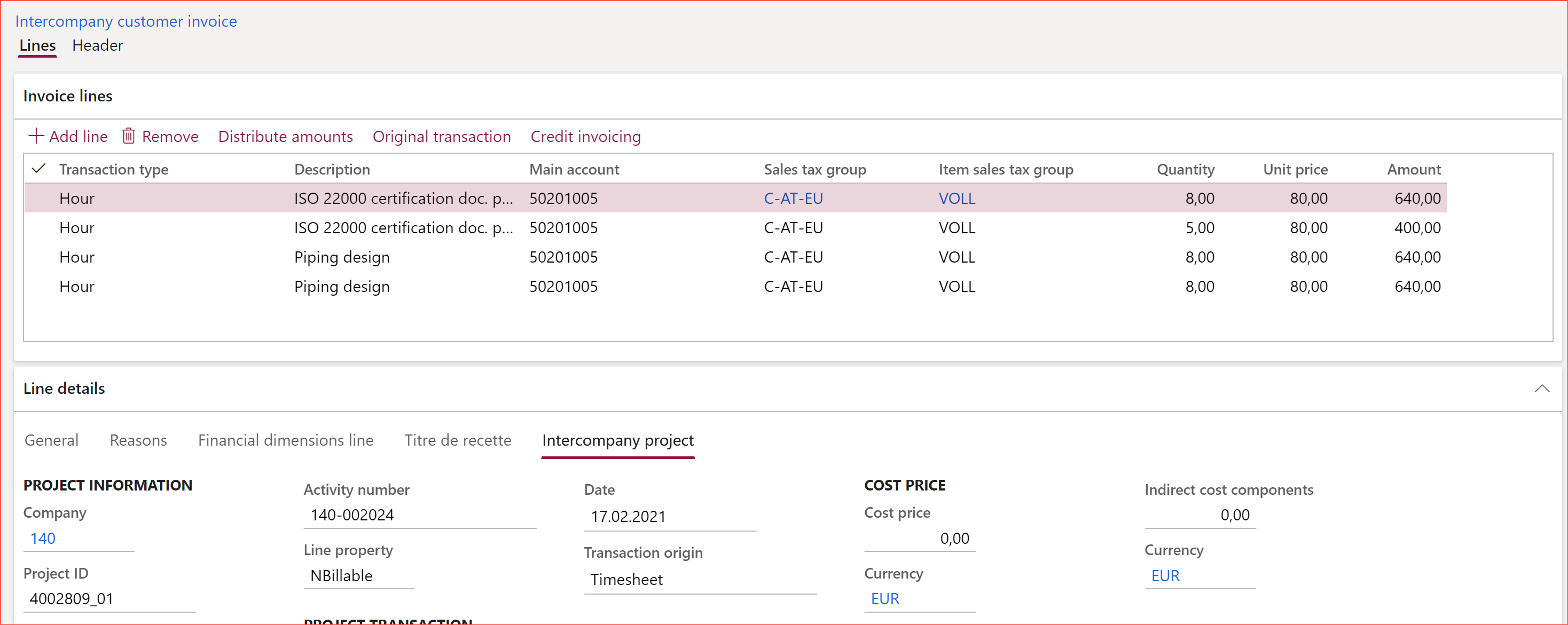Toggle the select-all checkmark in grid header
This screenshot has width=1568, height=625.
(x=39, y=169)
